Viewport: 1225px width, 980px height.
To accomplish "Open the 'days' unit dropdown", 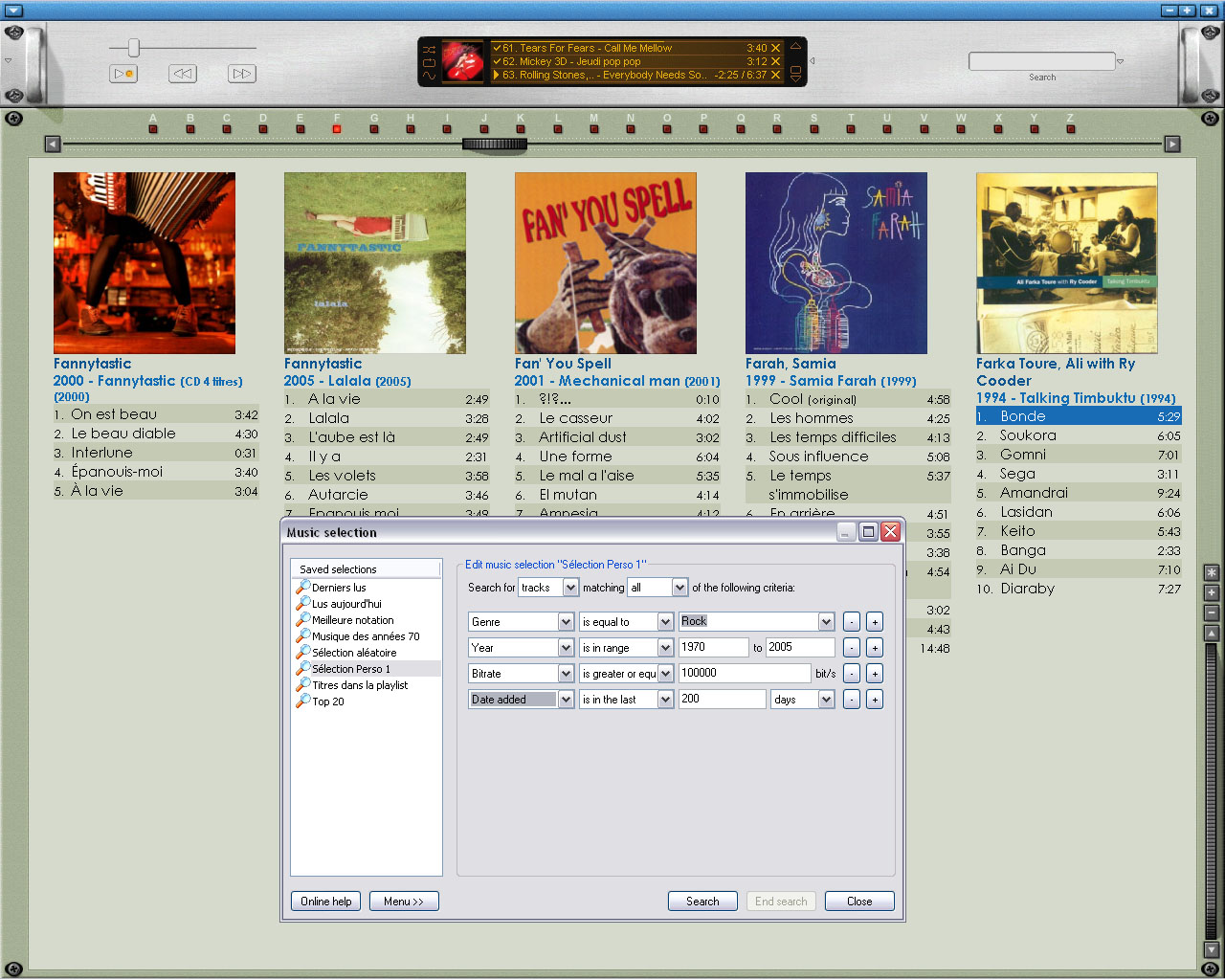I will tap(826, 700).
